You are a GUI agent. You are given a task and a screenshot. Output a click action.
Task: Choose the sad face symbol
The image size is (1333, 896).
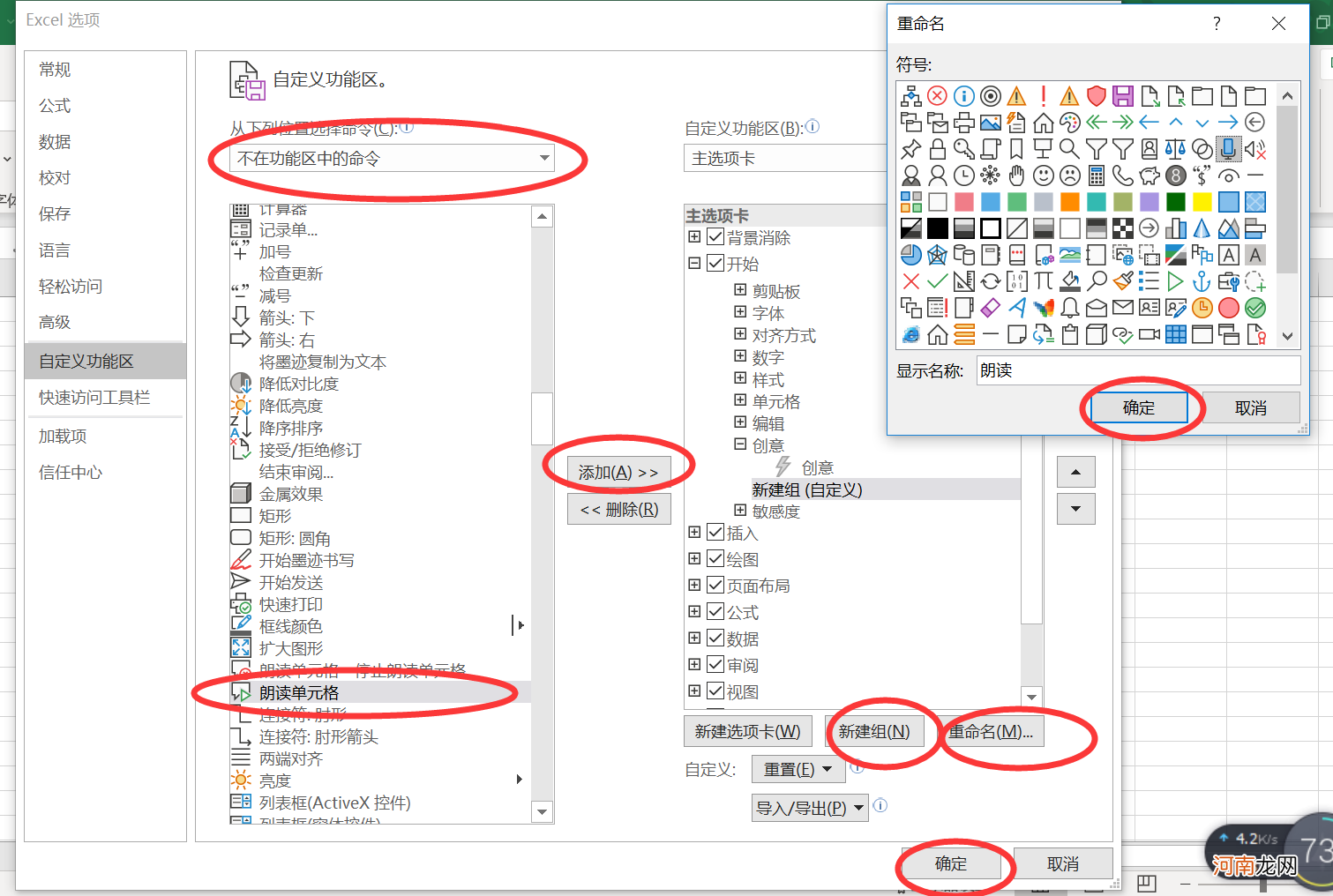(x=1069, y=175)
